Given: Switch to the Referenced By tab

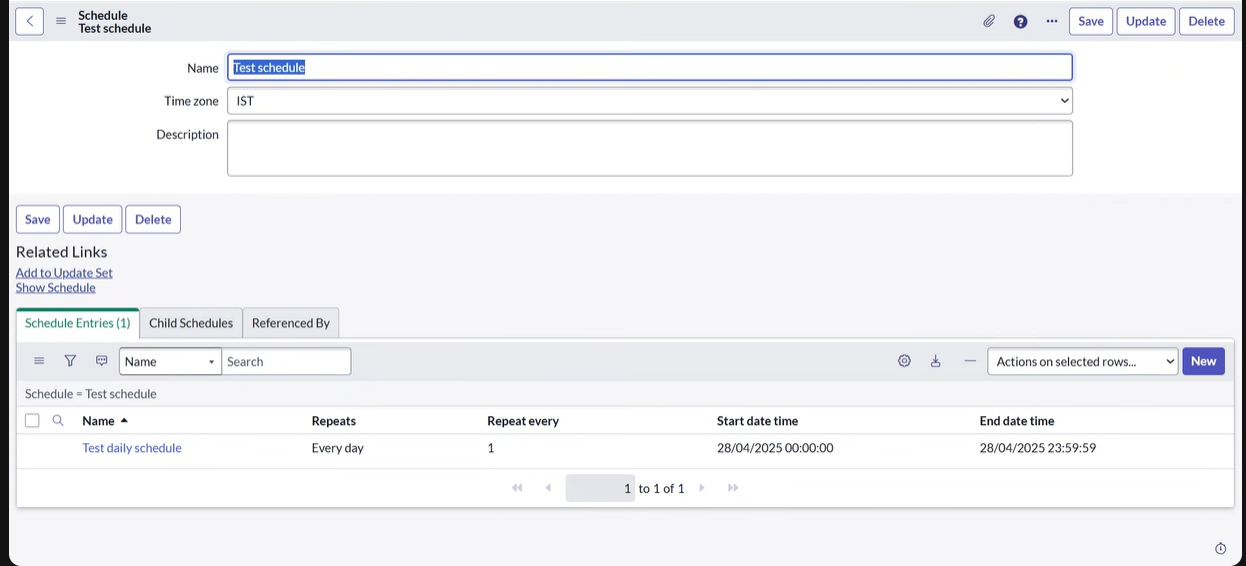Looking at the screenshot, I should point(290,323).
